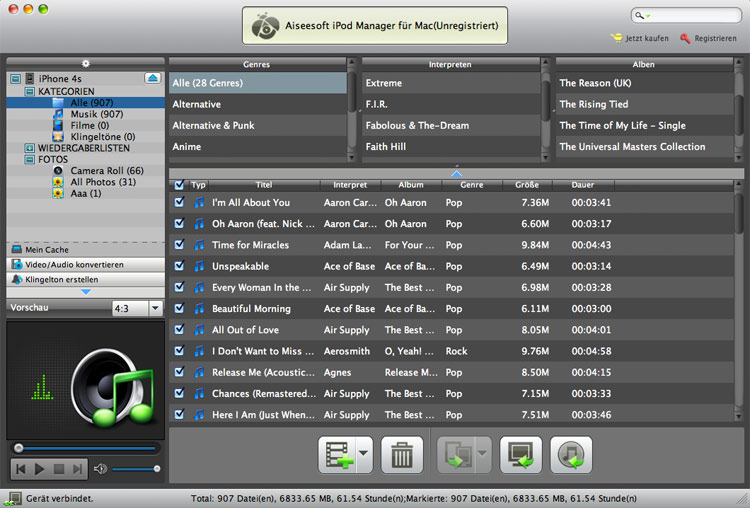Open the 4:3 aspect ratio dropdown
This screenshot has height=508, width=750.
[155, 308]
